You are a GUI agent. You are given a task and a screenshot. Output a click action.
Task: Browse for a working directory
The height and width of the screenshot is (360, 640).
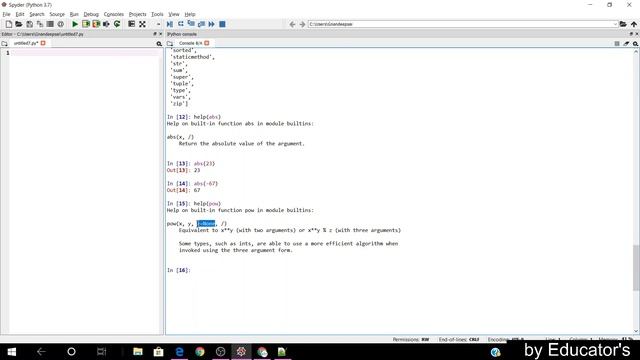click(623, 24)
